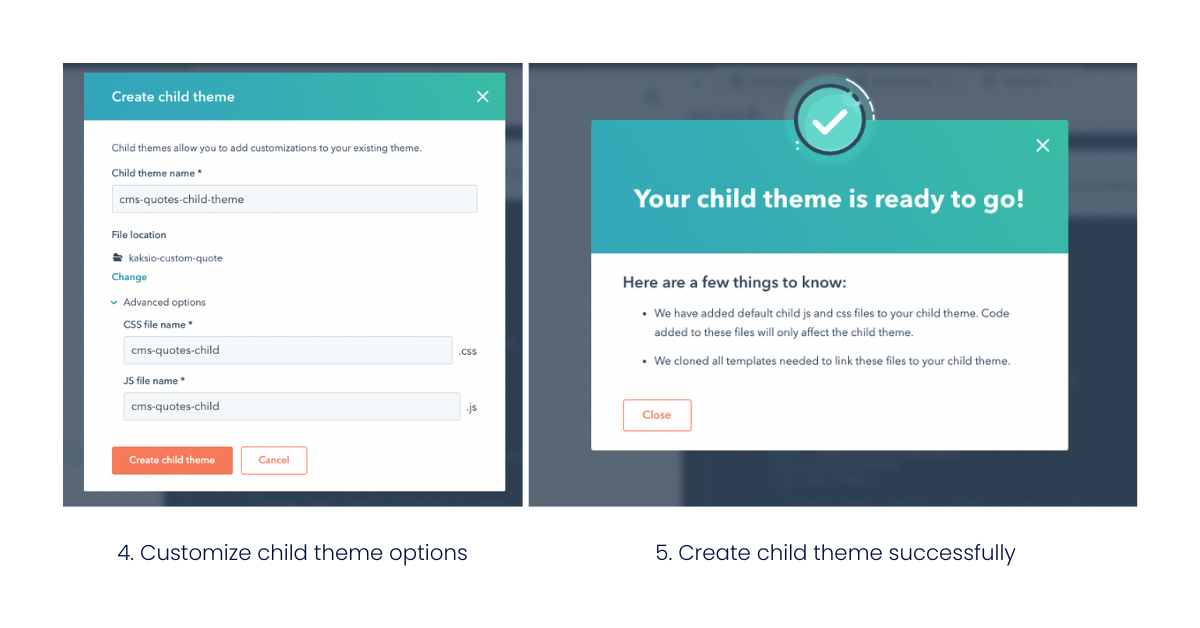Click the 'Here are a few things to know' heading
The image size is (1200, 628).
coord(735,283)
